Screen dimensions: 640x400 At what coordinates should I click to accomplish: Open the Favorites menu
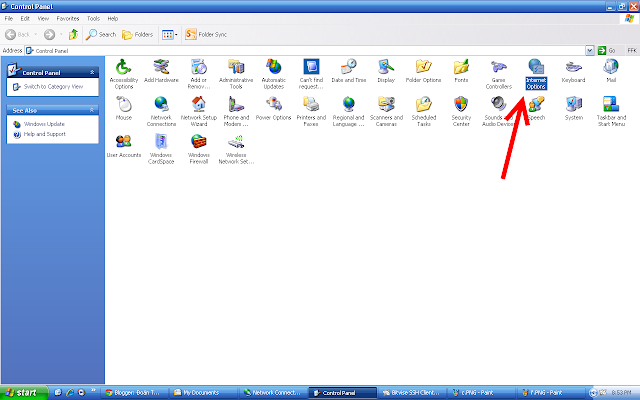tap(68, 18)
